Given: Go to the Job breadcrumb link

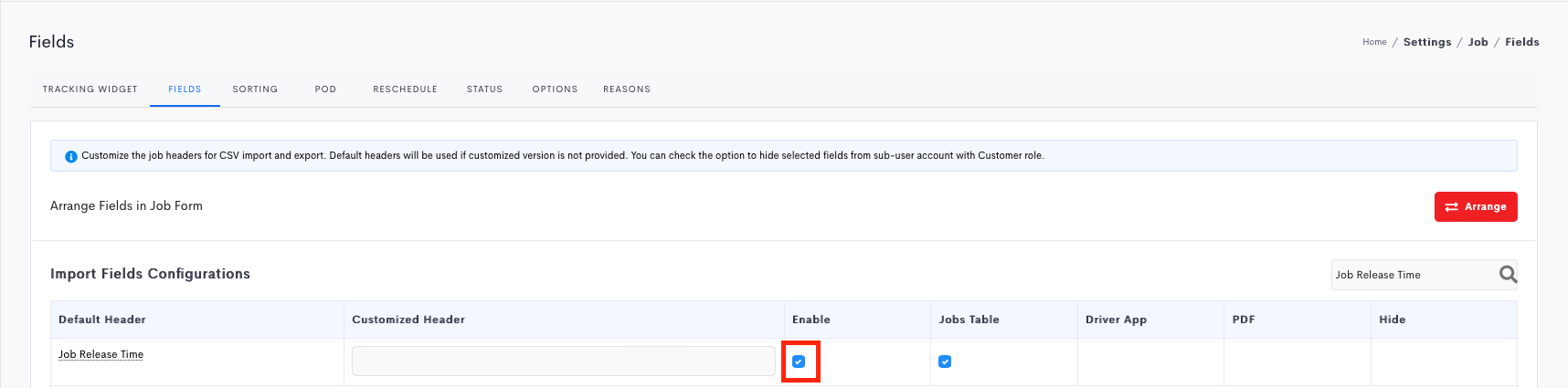Looking at the screenshot, I should [1478, 42].
